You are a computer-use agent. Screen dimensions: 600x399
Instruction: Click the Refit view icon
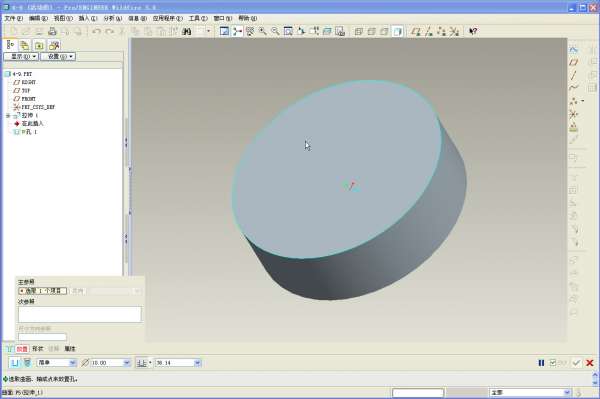pos(288,31)
